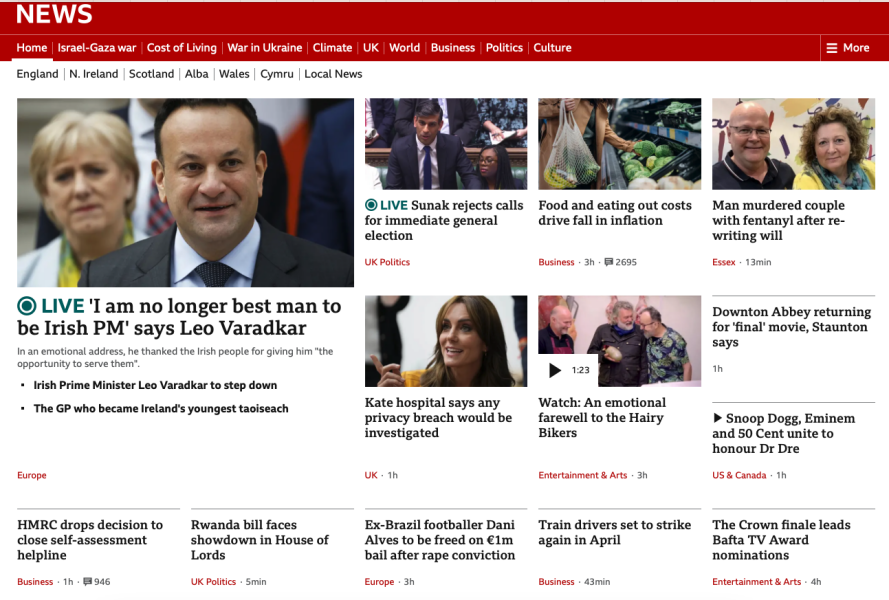Open the Climate navigation item
Viewport: 889px width, 600px height.
(x=332, y=48)
